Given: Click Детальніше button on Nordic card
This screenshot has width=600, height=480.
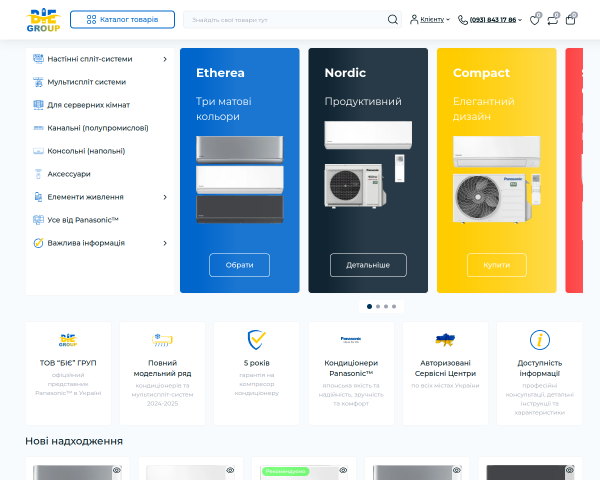Looking at the screenshot, I should [x=368, y=265].
